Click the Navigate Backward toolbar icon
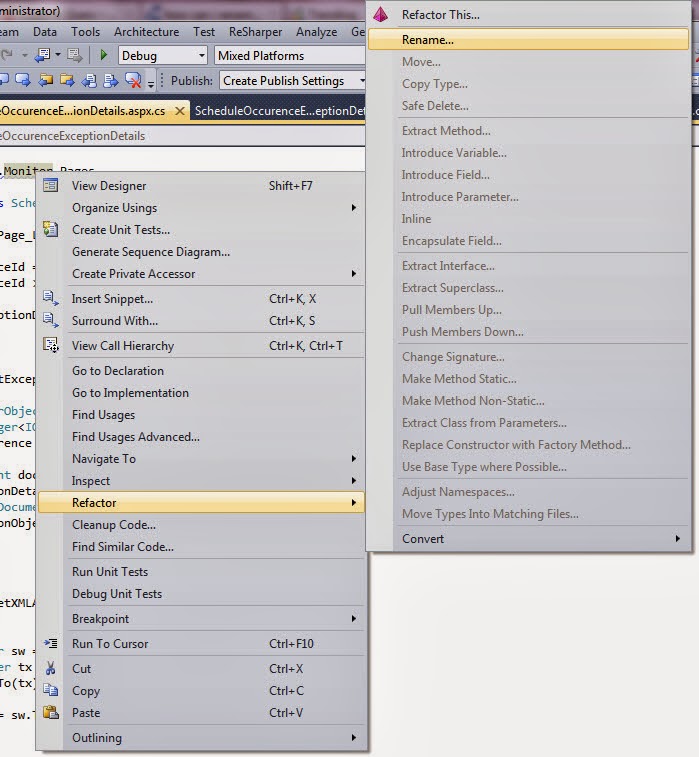The width and height of the screenshot is (699, 757). 42,55
